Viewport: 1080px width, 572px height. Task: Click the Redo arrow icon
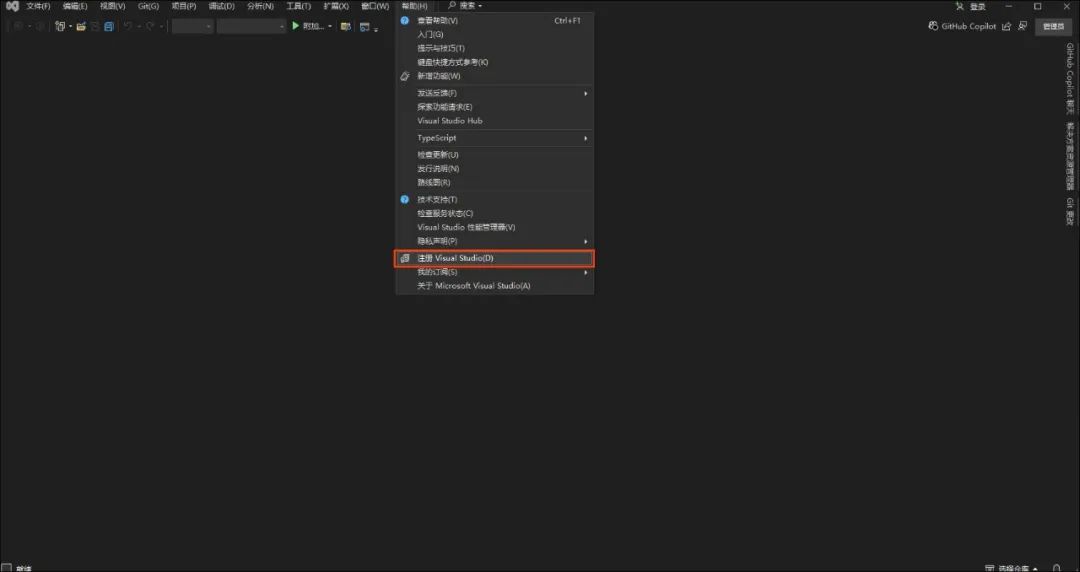[149, 26]
